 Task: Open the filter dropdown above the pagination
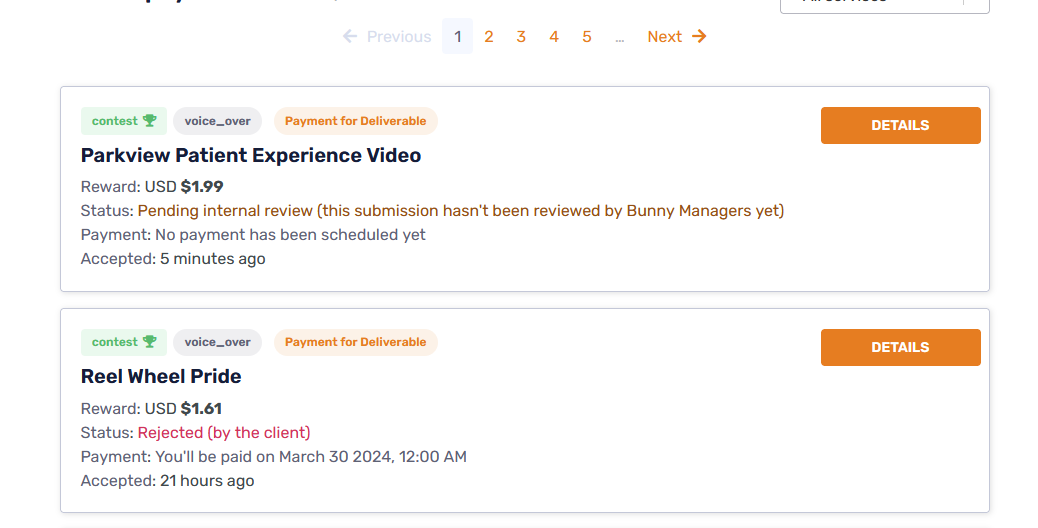click(884, 4)
